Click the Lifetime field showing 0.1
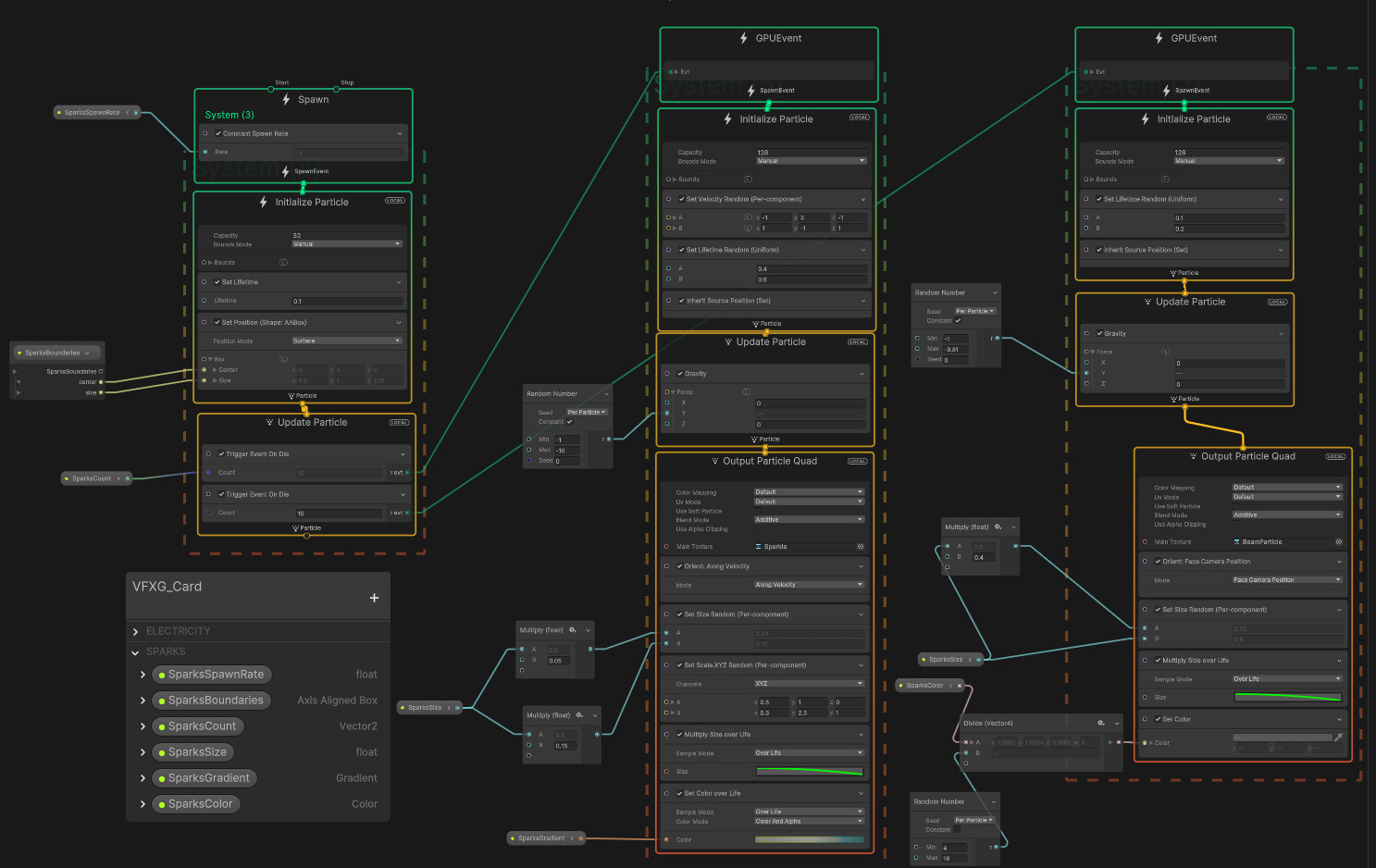Image resolution: width=1376 pixels, height=868 pixels. pyautogui.click(x=346, y=301)
